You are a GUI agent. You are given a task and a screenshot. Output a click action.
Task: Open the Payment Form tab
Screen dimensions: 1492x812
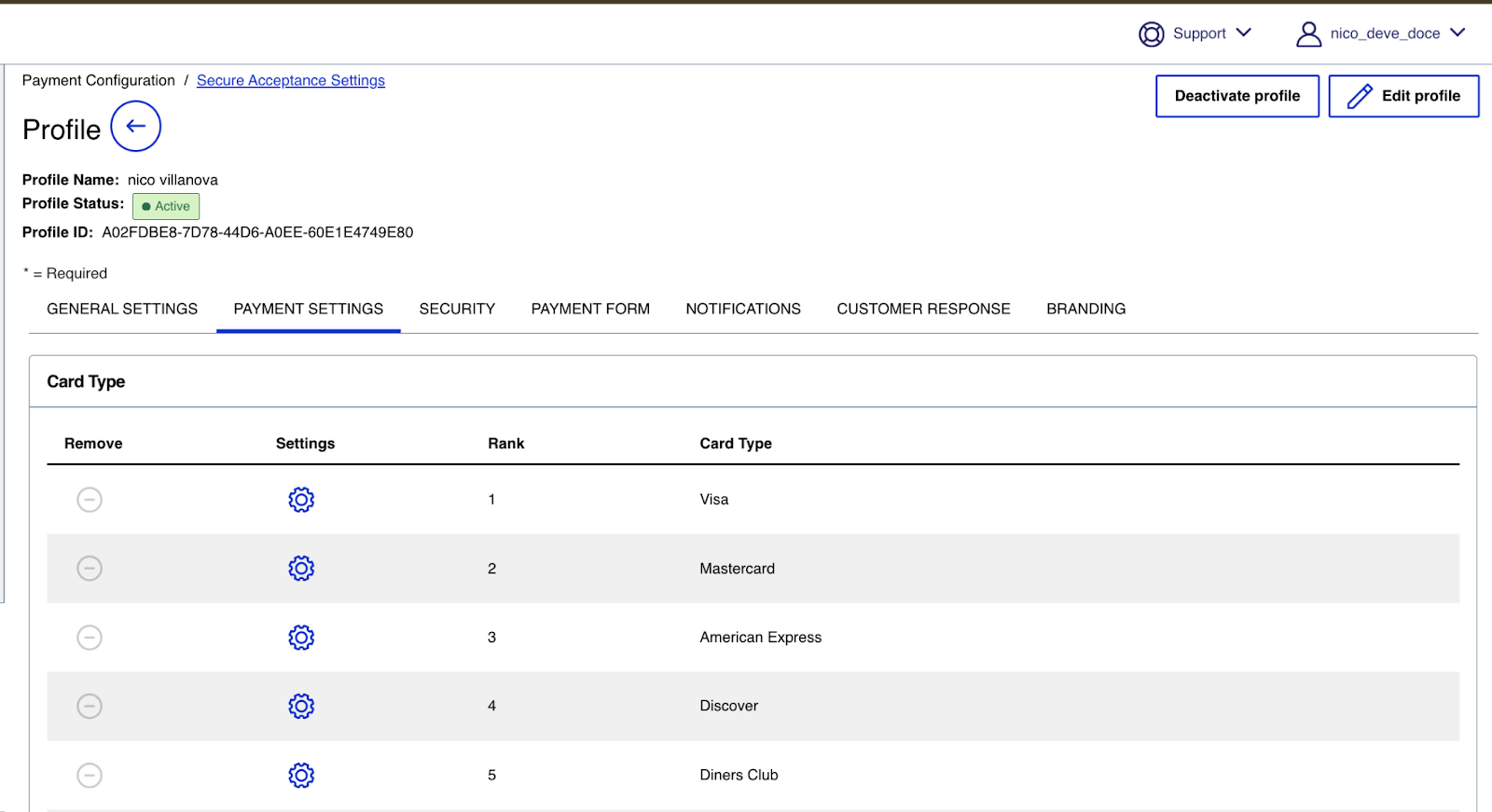[x=590, y=309]
